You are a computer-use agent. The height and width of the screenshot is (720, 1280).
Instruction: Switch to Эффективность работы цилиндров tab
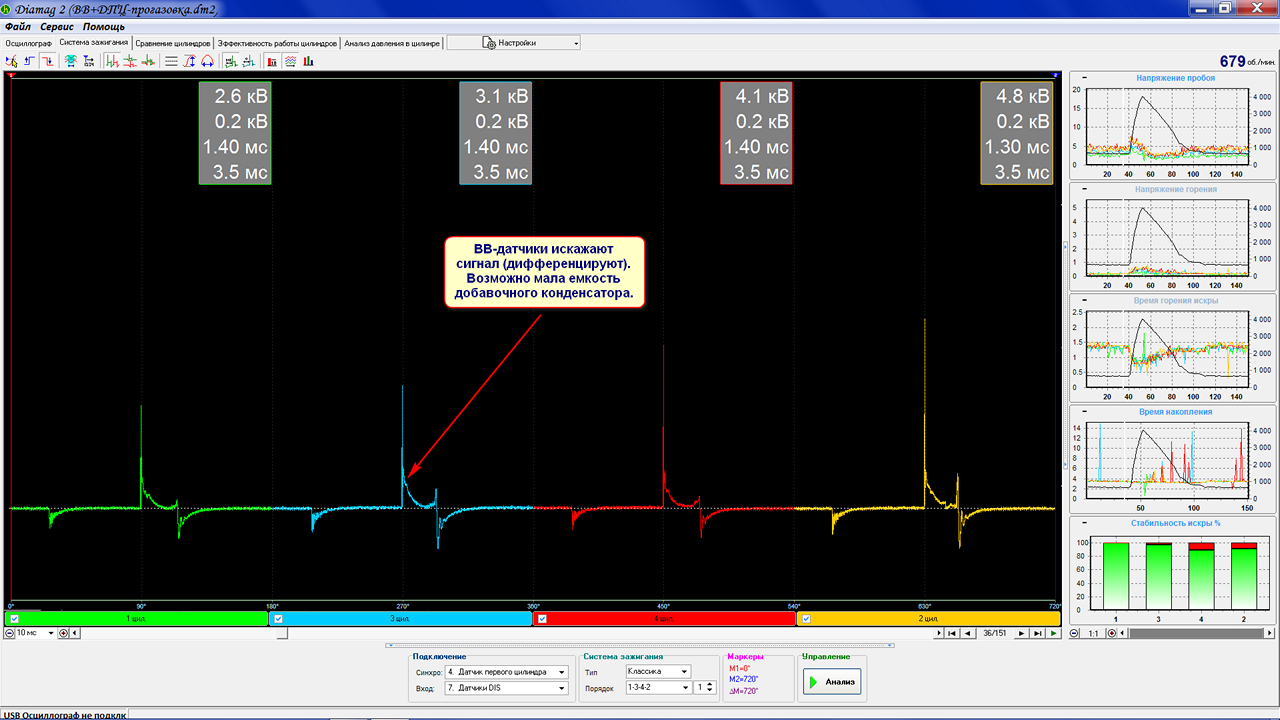tap(277, 44)
